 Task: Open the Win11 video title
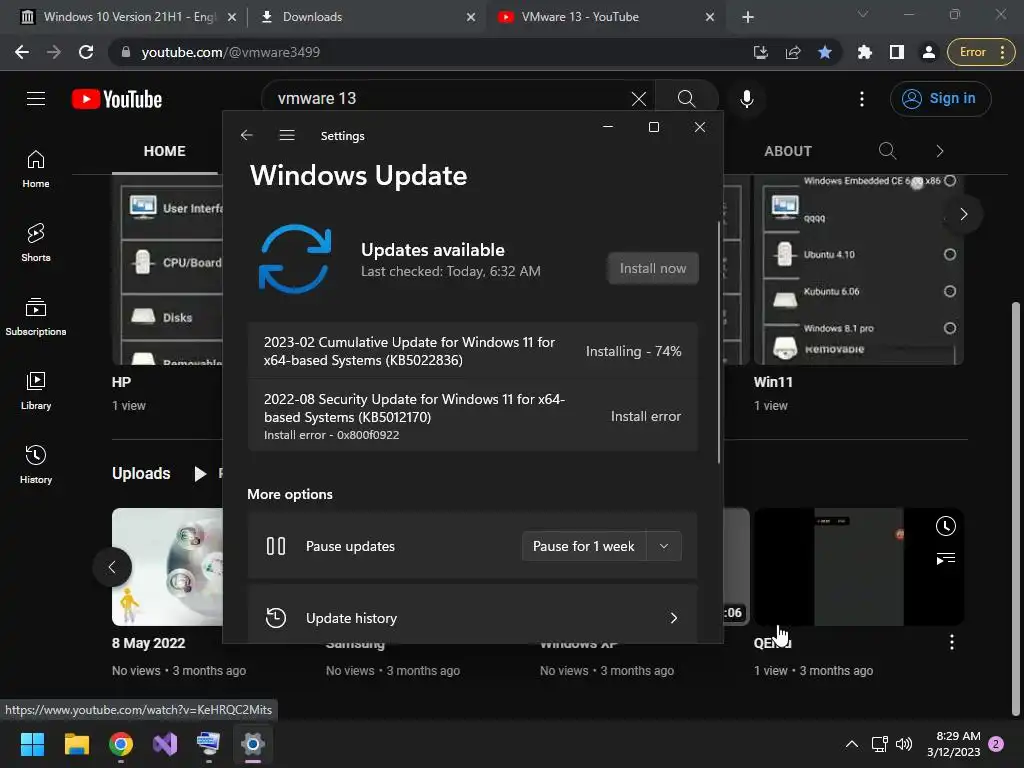[773, 382]
